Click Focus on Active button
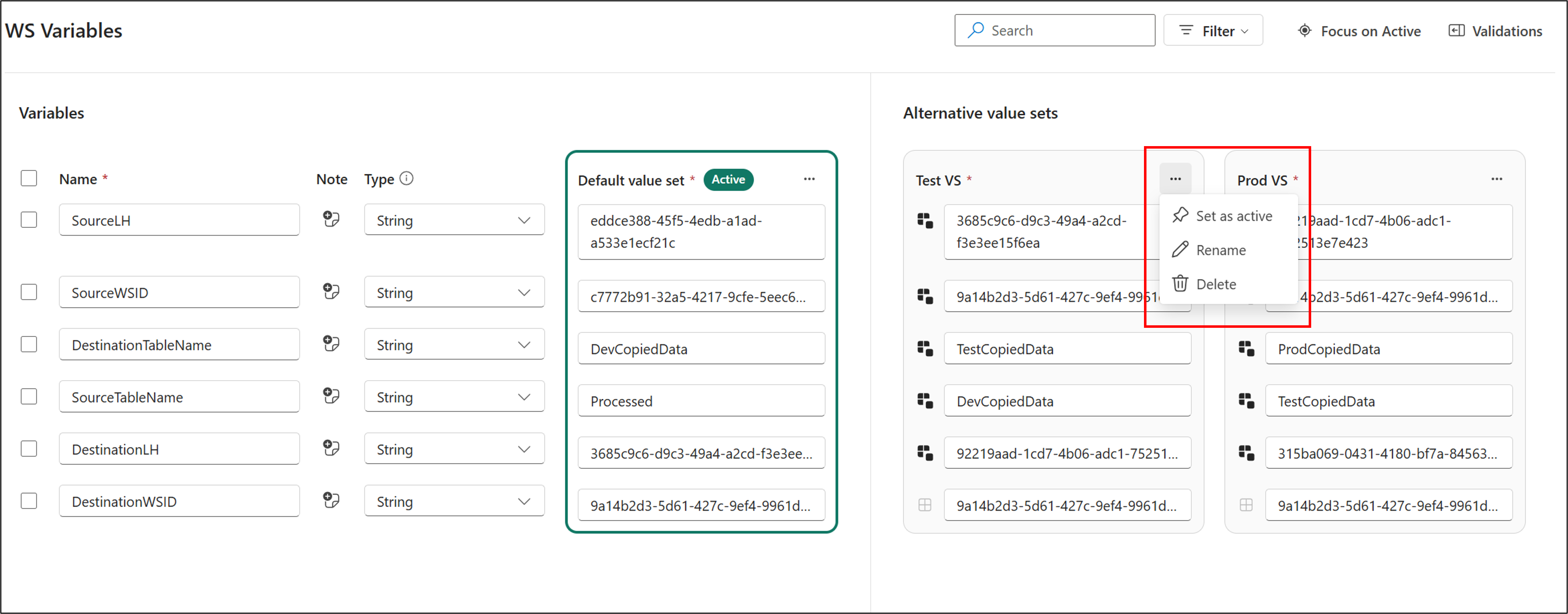The image size is (1568, 614). [x=1359, y=31]
